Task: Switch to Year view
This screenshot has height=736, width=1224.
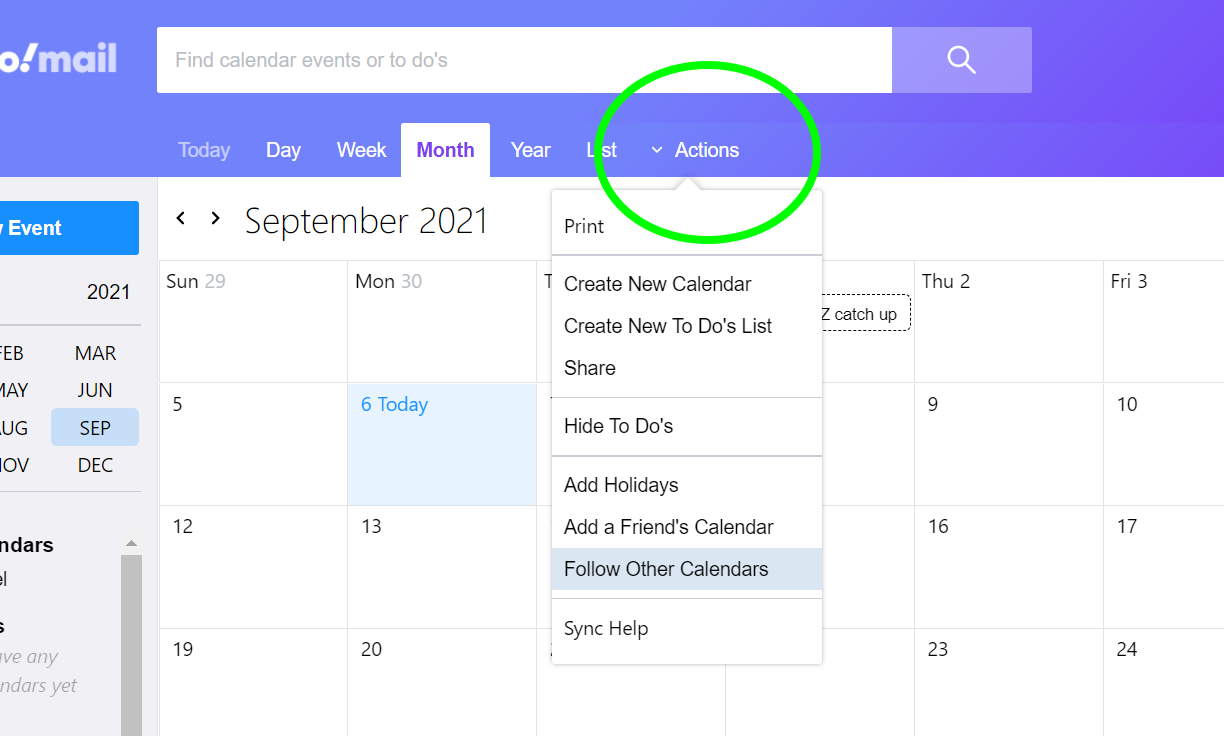Action: tap(530, 150)
